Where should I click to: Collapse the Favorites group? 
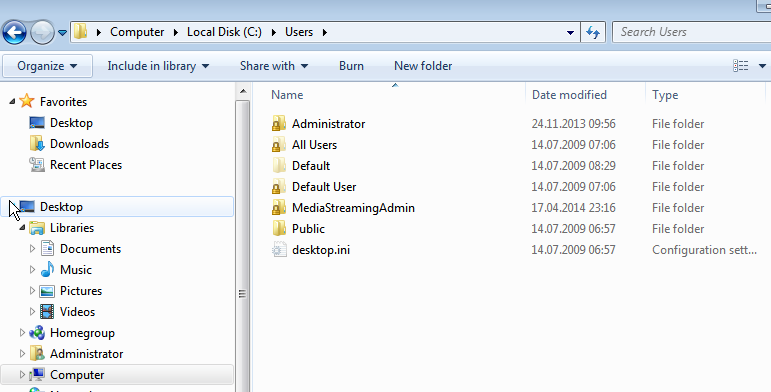(12, 101)
